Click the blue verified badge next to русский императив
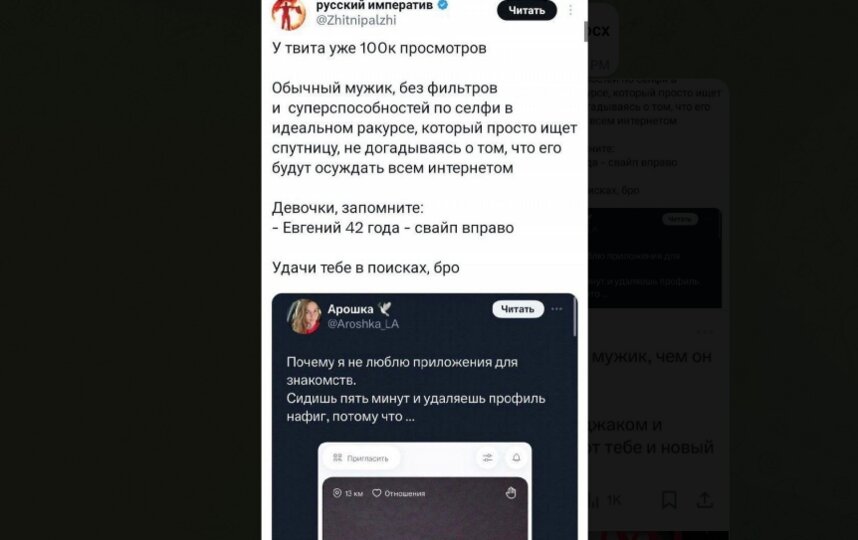858x540 pixels. click(443, 5)
